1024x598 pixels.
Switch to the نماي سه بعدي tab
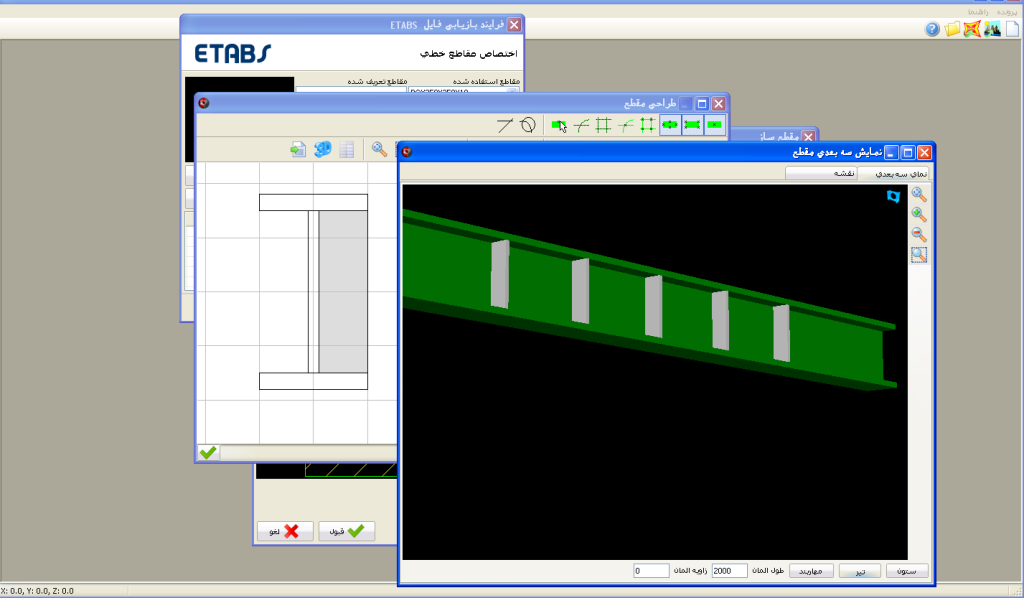[902, 173]
